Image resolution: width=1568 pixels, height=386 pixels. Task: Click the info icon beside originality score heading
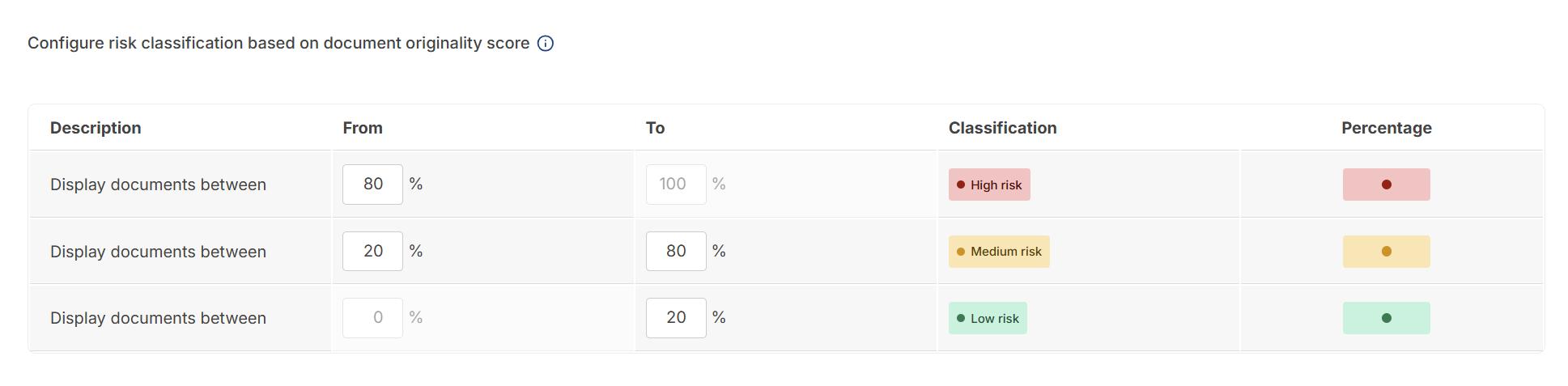[x=546, y=44]
